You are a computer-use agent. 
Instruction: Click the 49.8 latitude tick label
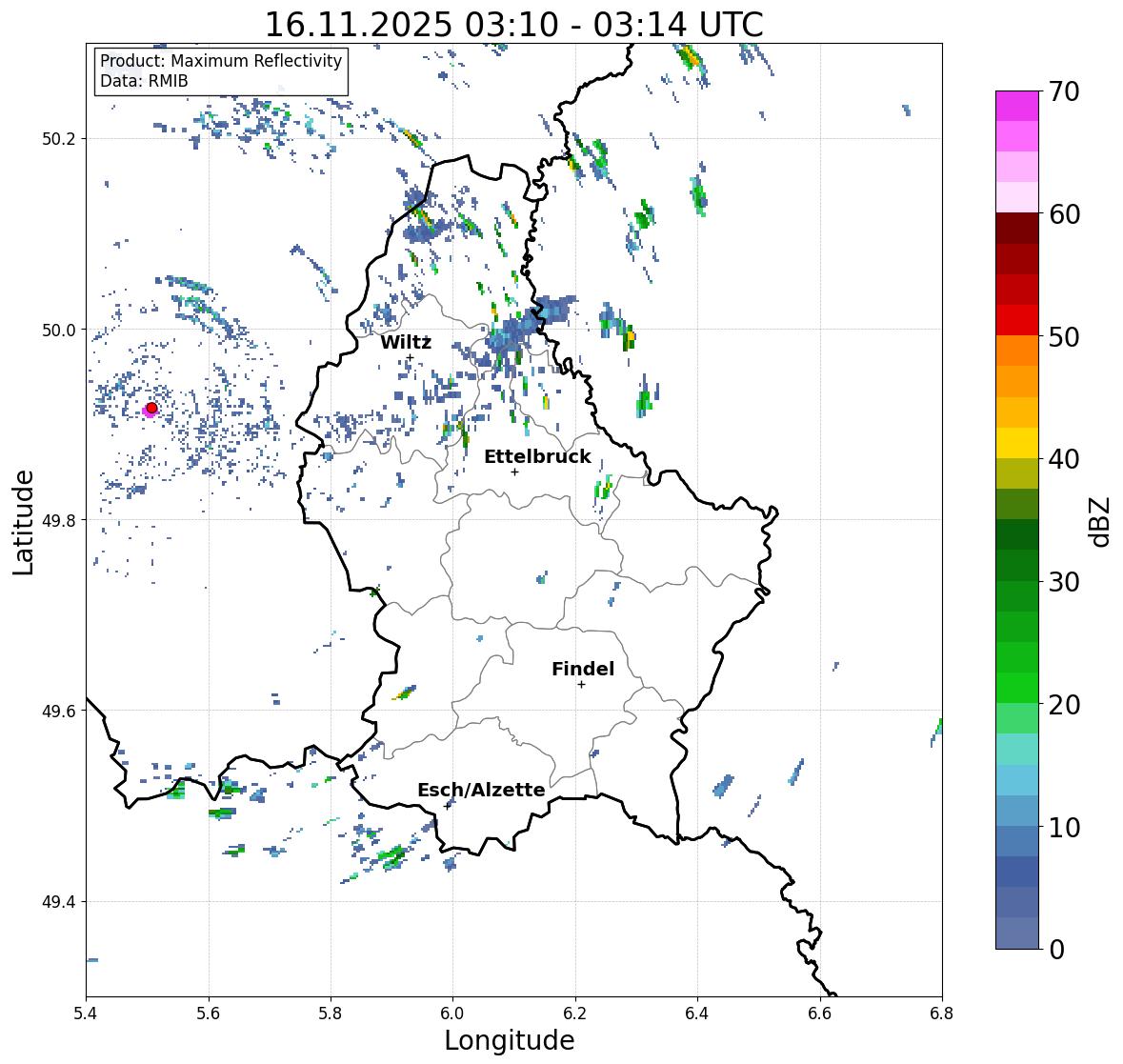point(59,520)
